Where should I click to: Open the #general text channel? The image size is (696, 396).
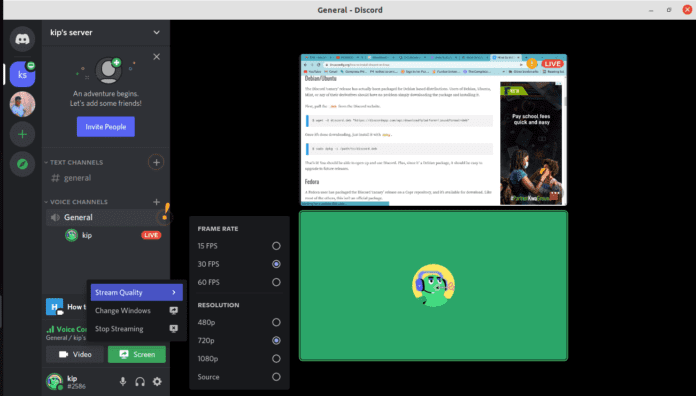pos(106,178)
